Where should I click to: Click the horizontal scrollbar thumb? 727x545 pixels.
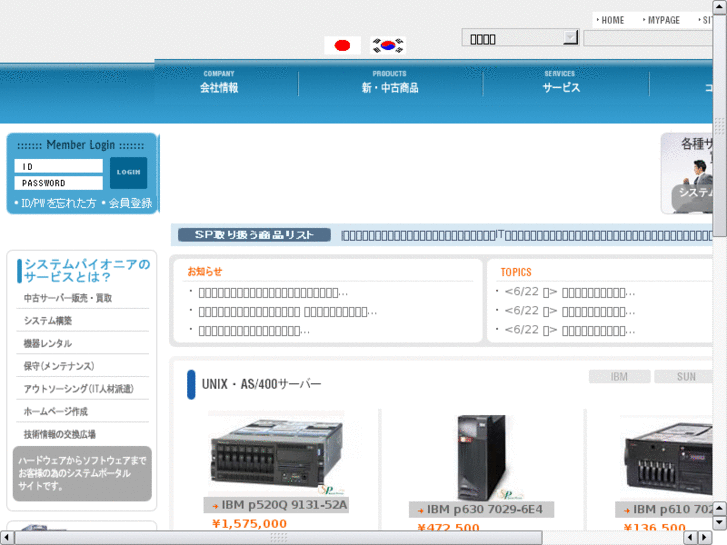pos(278,537)
